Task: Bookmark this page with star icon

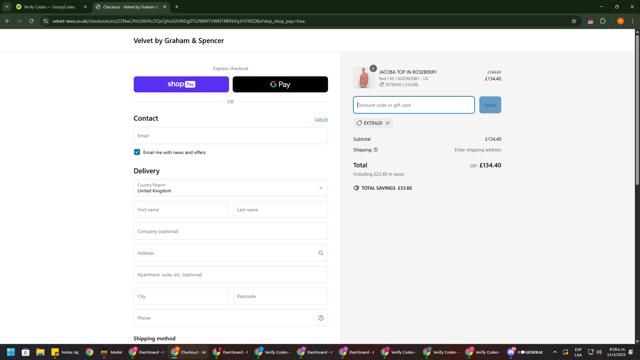Action: tap(573, 21)
